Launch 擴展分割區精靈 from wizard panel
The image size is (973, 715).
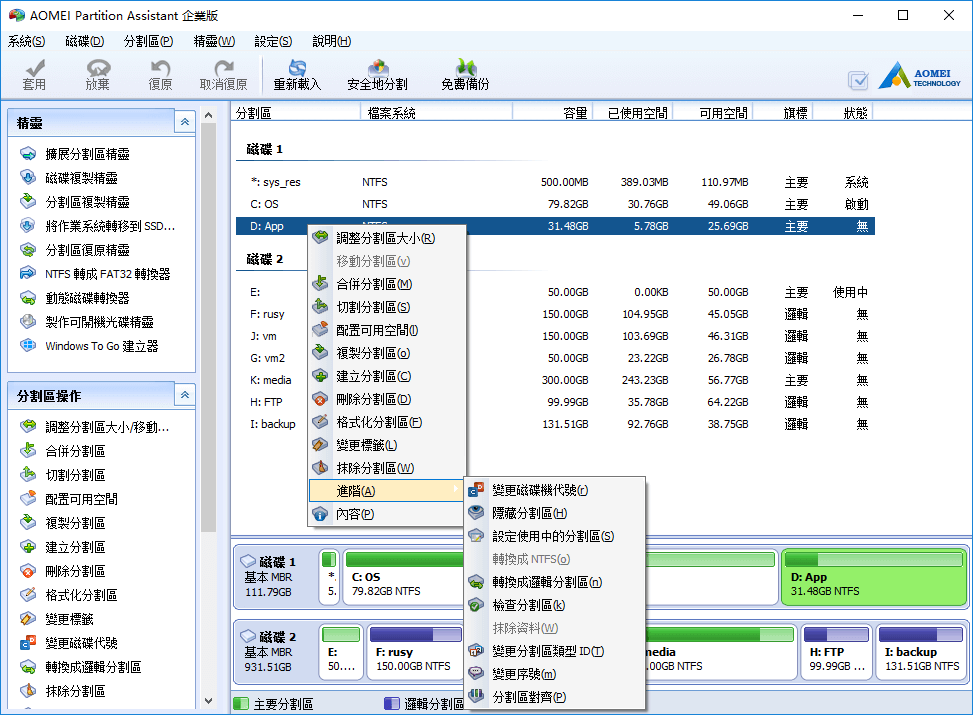[x=87, y=154]
